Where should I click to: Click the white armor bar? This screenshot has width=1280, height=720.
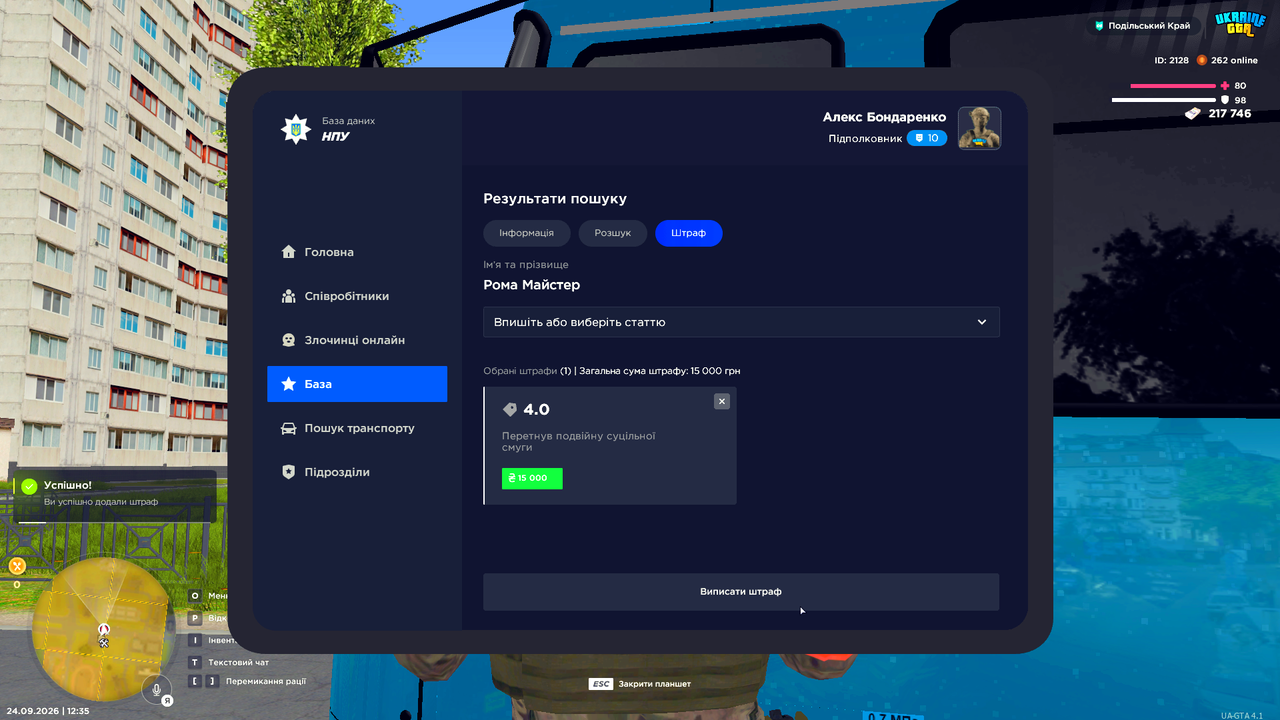pyautogui.click(x=1164, y=100)
